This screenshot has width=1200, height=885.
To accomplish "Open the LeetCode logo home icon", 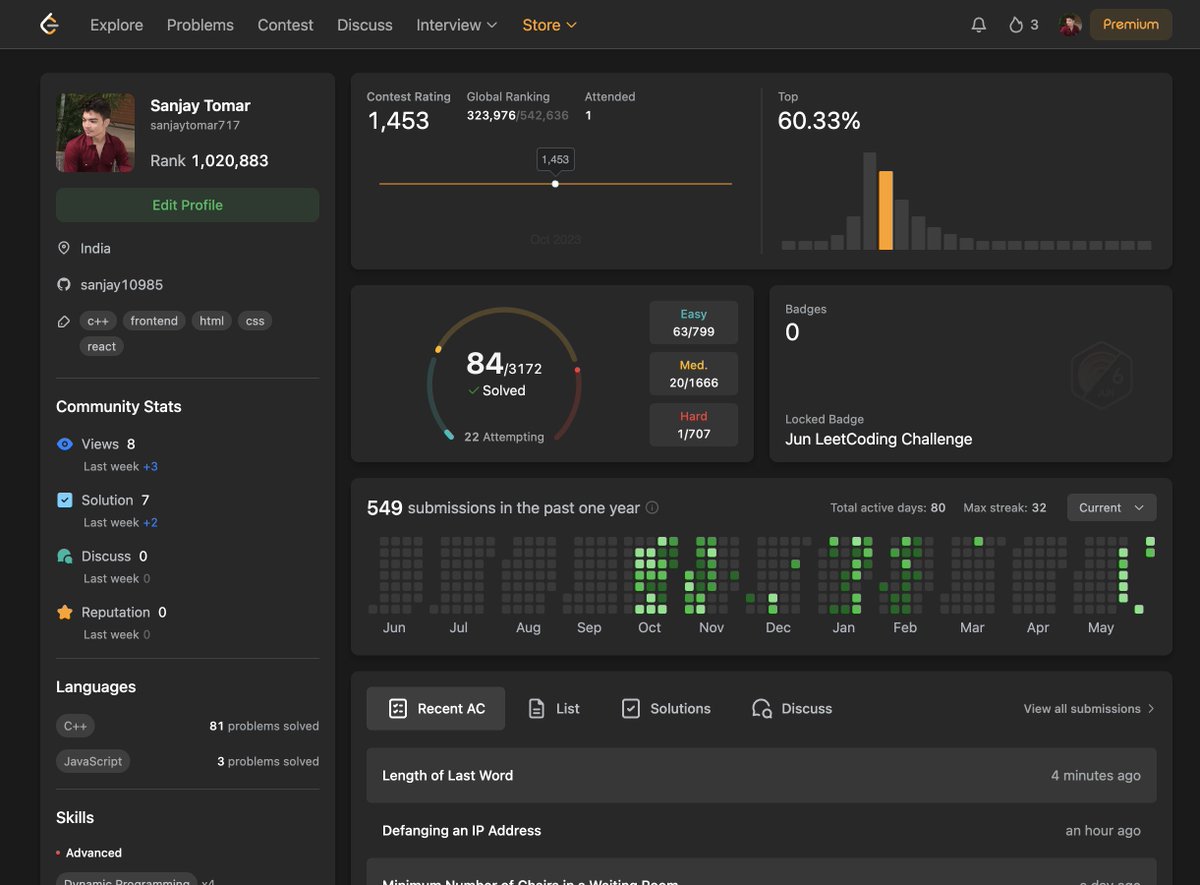I will point(49,24).
